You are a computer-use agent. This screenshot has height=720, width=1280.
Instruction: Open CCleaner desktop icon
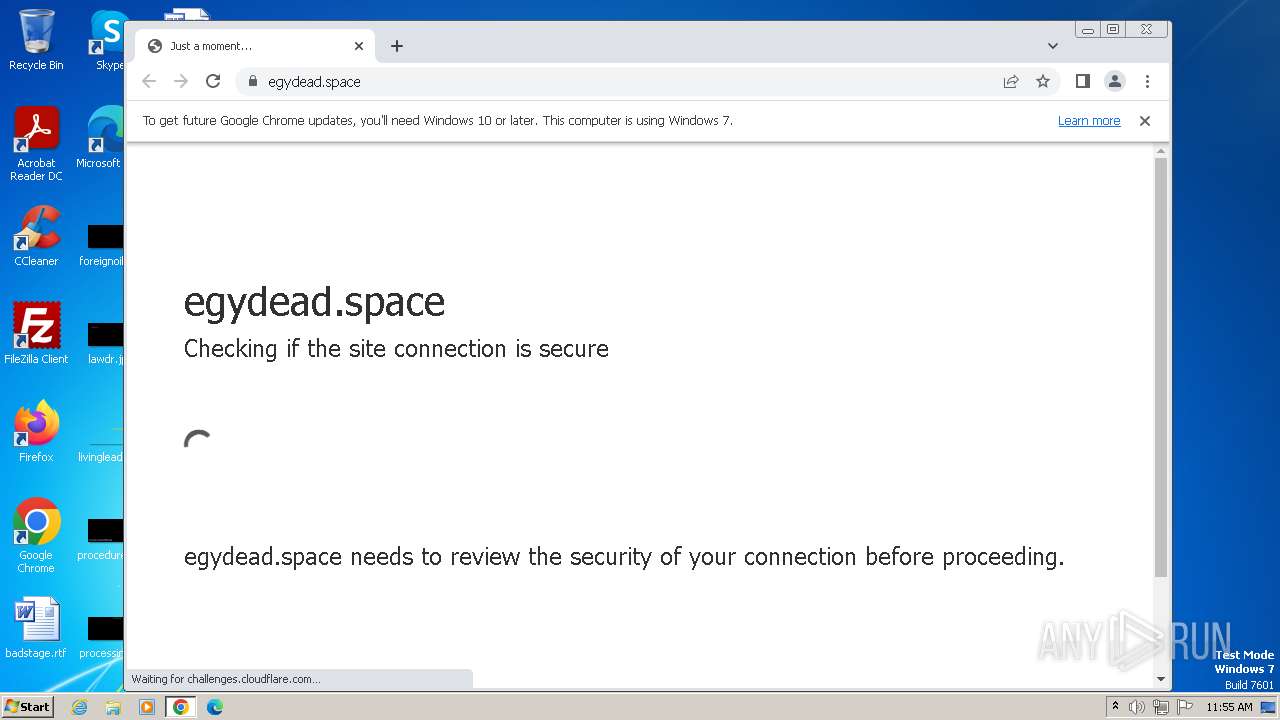36,236
